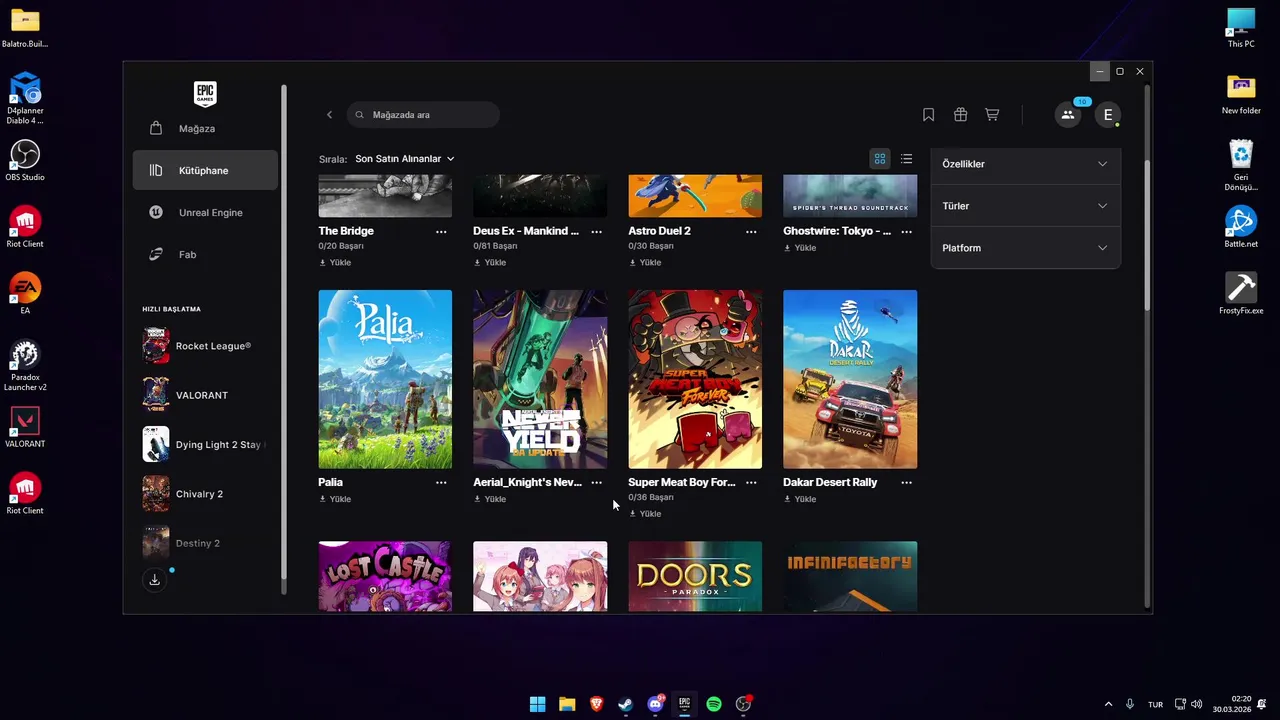Open options menu for Super Meat Boy Forever
The width and height of the screenshot is (1280, 720).
pyautogui.click(x=751, y=482)
